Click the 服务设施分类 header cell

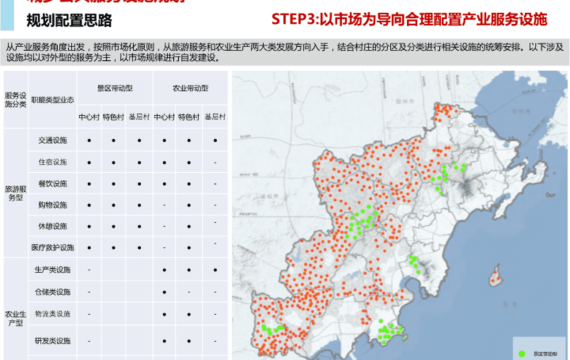(x=16, y=100)
